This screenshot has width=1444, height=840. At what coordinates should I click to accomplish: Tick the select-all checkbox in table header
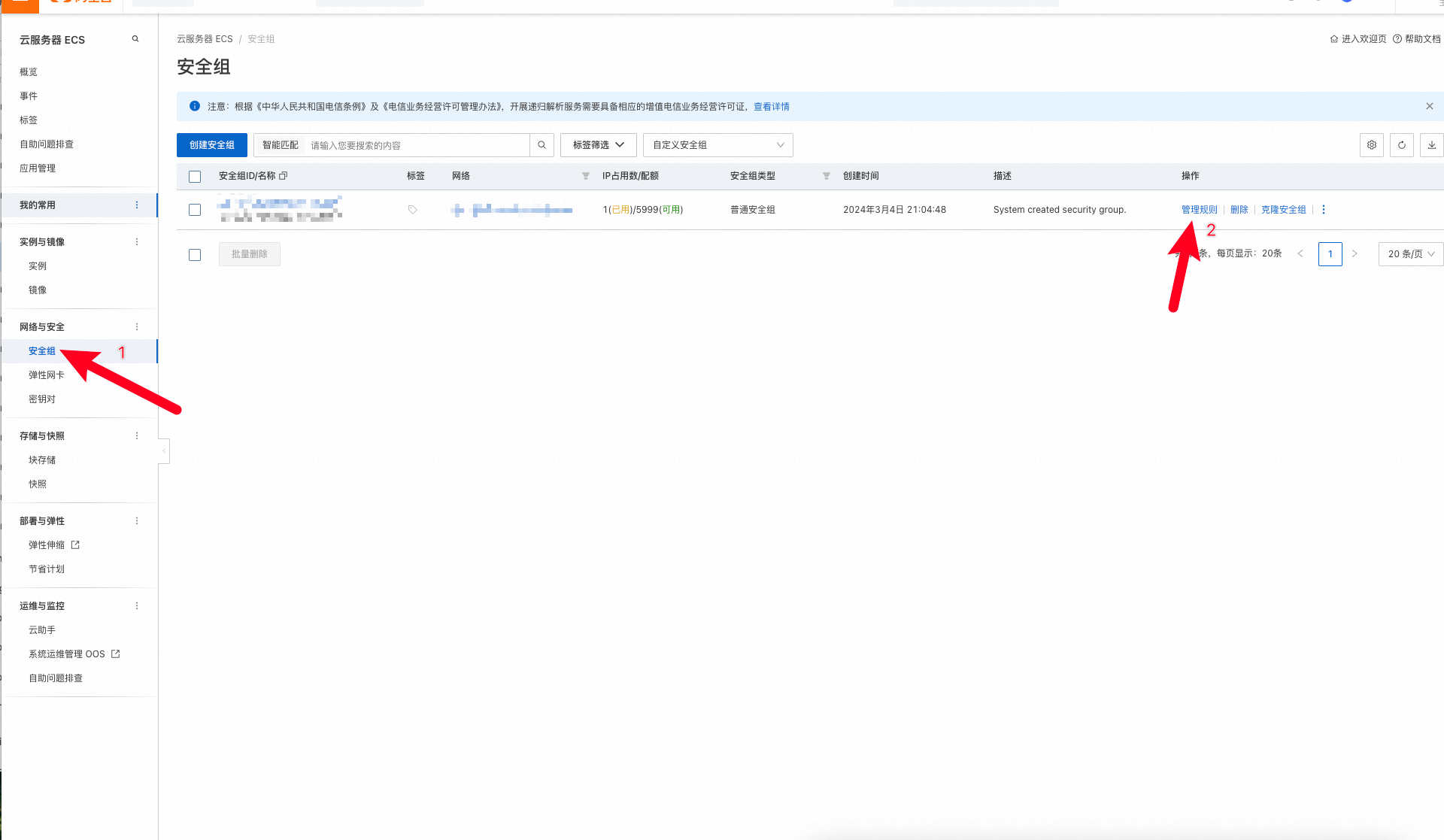(195, 177)
